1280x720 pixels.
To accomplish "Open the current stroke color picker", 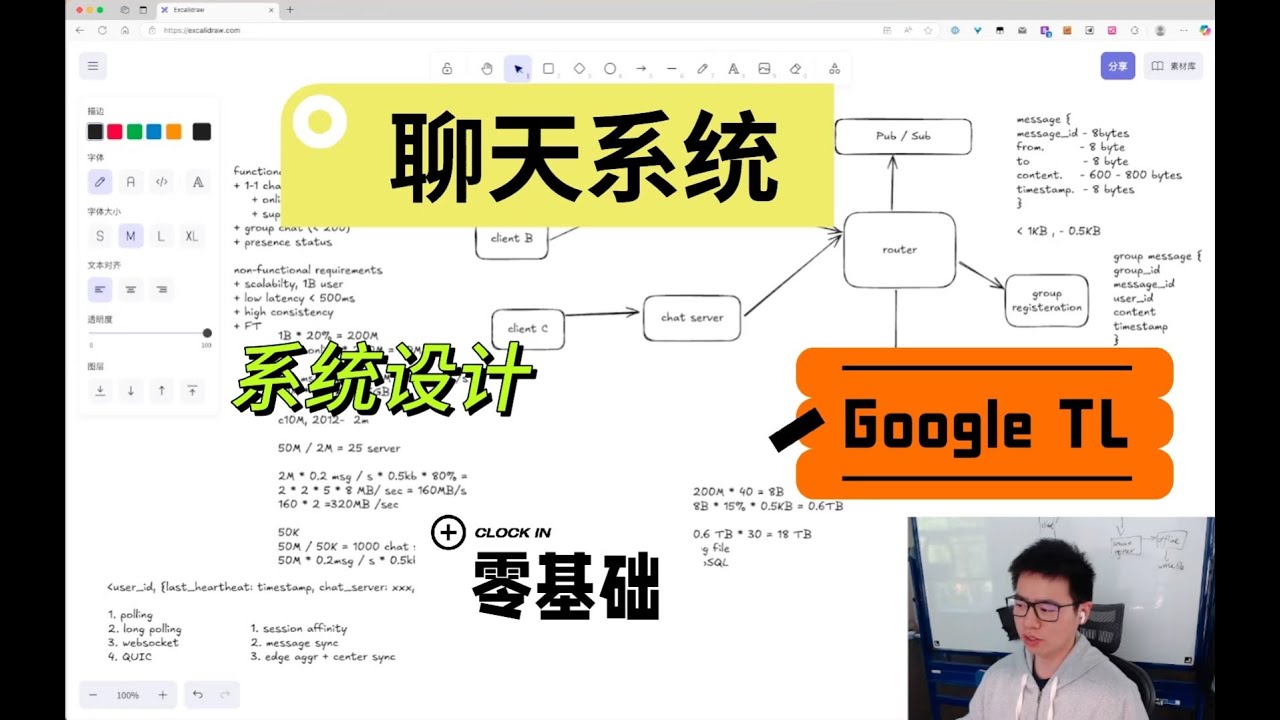I will click(202, 132).
